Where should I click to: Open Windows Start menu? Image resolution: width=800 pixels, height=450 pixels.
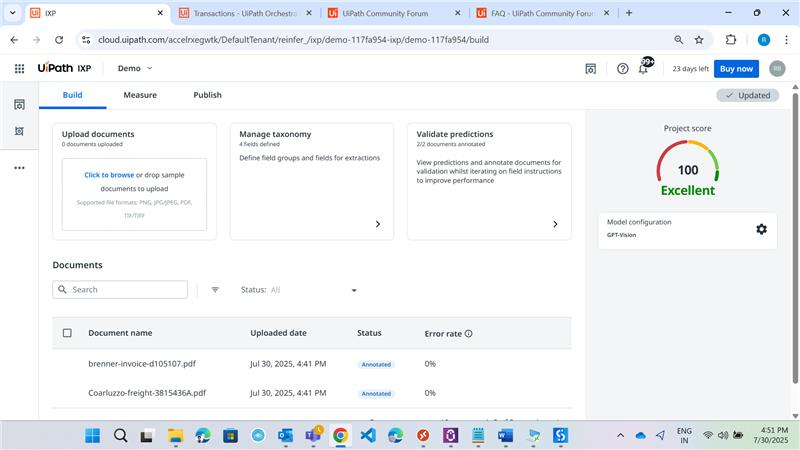tap(92, 436)
